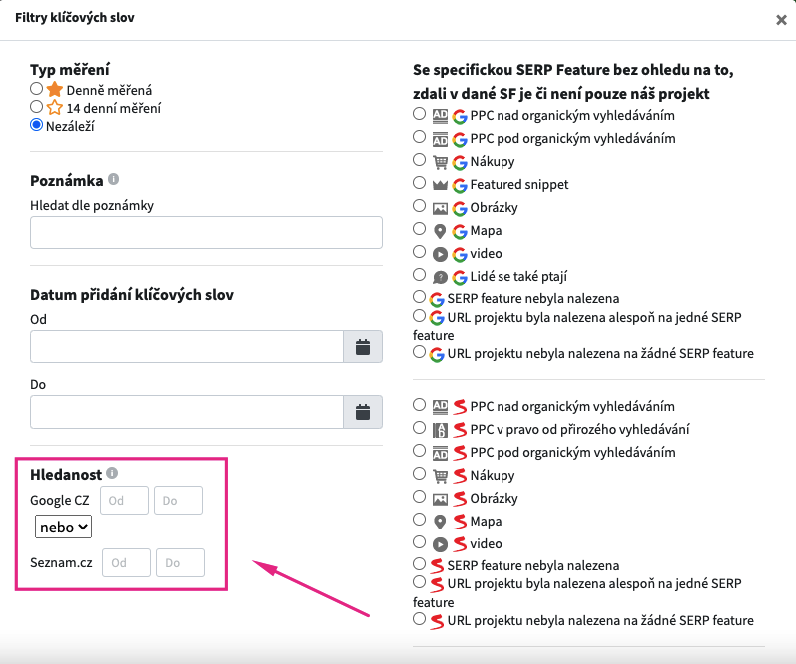Viewport: 796px width, 664px height.
Task: Click the Seznam.cz Do search volume field
Action: (x=180, y=562)
